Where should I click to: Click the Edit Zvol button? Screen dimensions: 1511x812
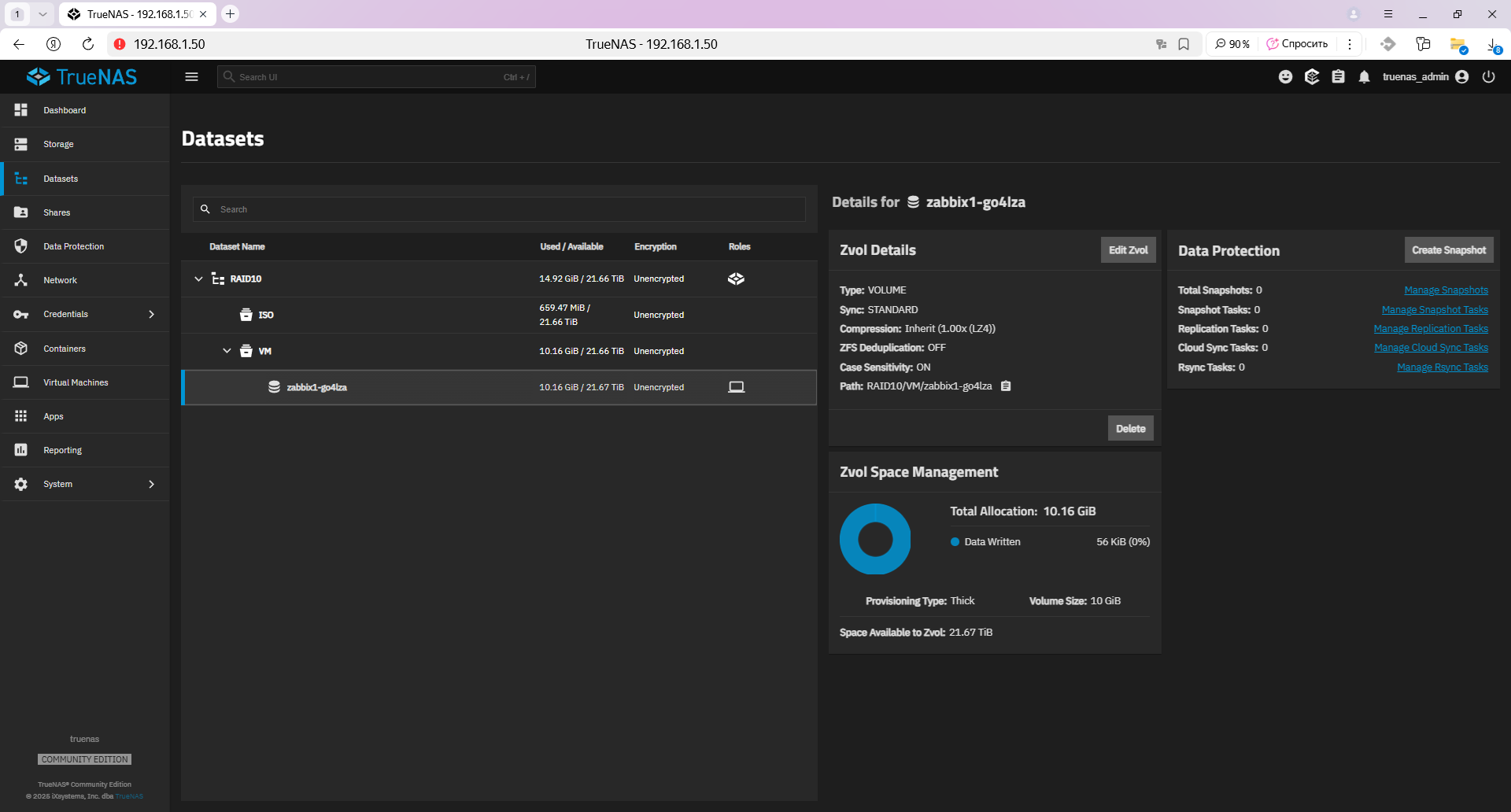click(x=1128, y=250)
